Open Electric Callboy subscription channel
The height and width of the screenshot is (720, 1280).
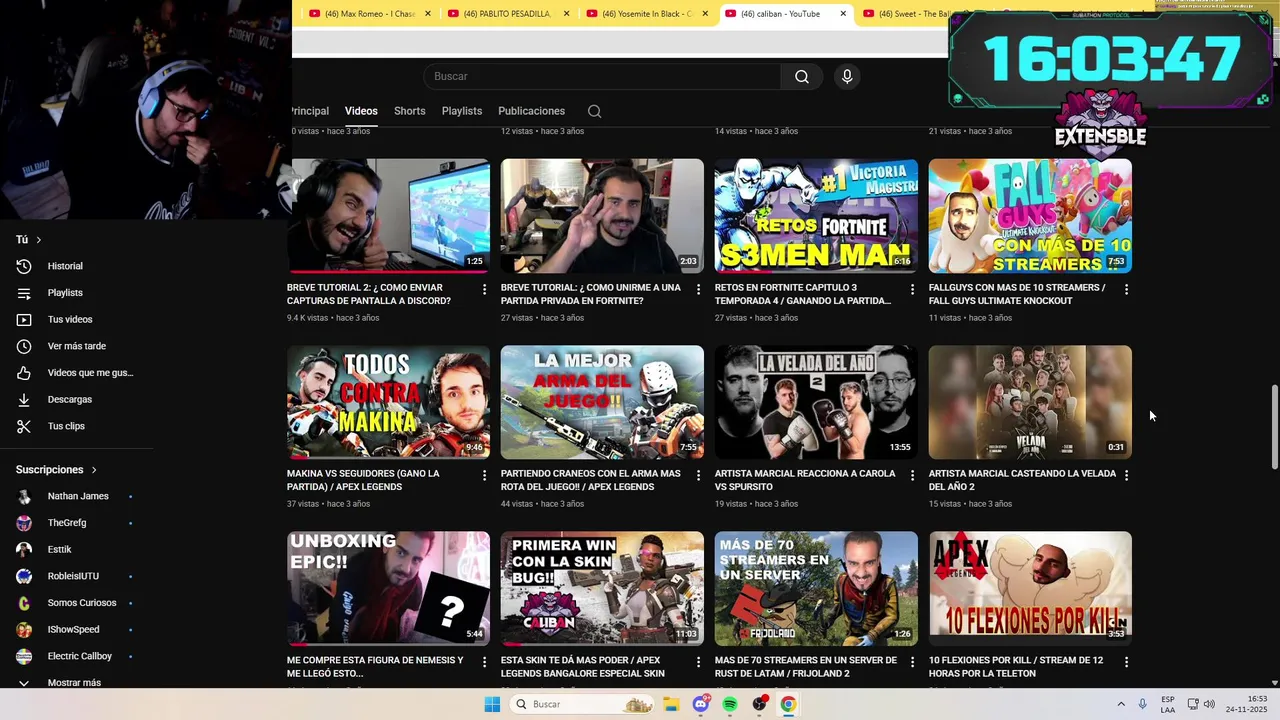[80, 656]
